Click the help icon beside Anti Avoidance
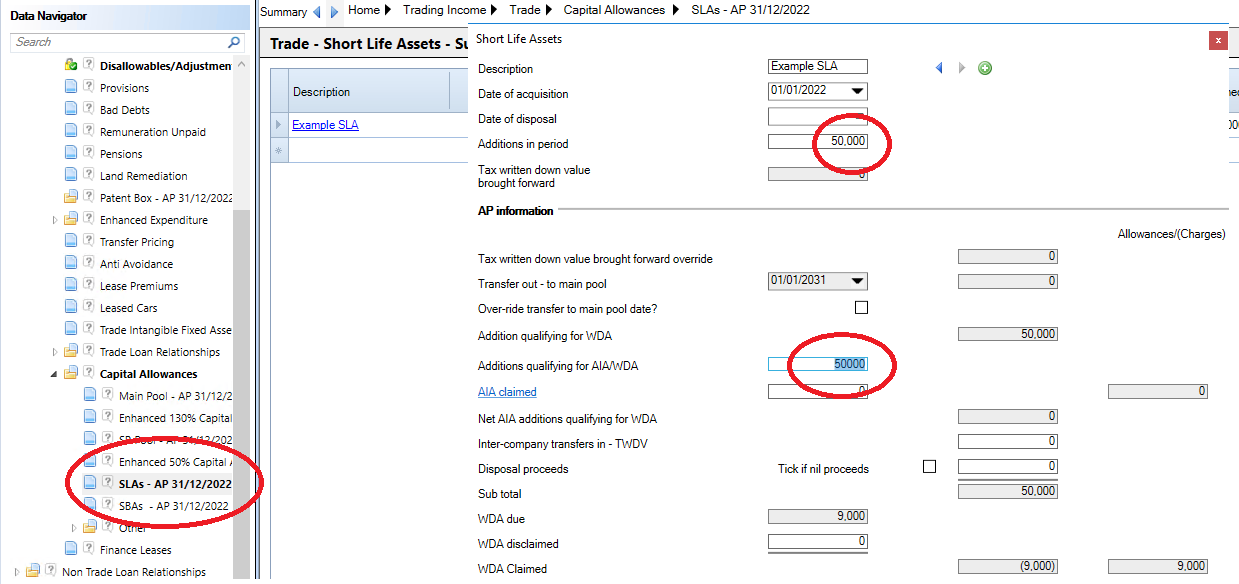 click(88, 264)
